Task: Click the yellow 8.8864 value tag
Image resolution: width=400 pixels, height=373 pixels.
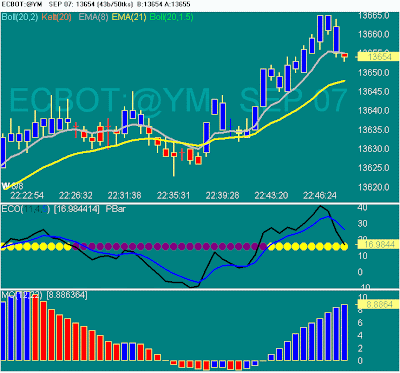Action: click(378, 304)
